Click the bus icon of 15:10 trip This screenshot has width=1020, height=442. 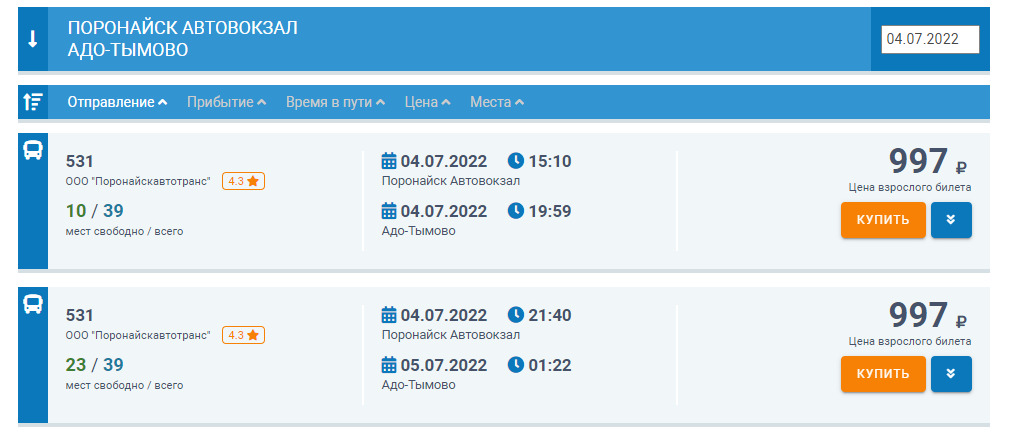33,150
